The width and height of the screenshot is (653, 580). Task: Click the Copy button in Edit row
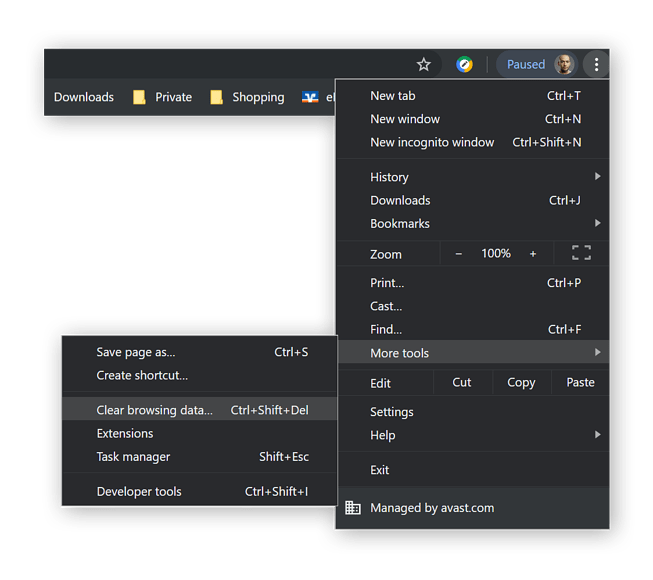click(521, 382)
